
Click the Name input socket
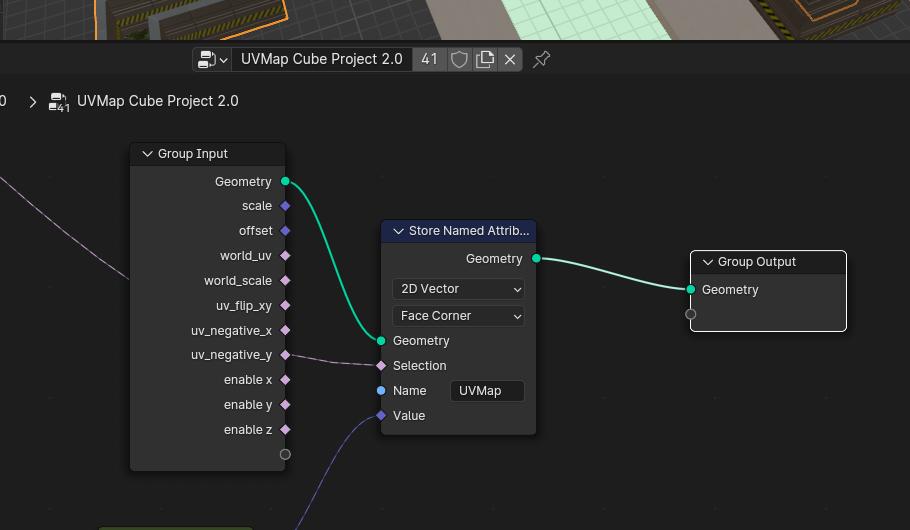(381, 391)
